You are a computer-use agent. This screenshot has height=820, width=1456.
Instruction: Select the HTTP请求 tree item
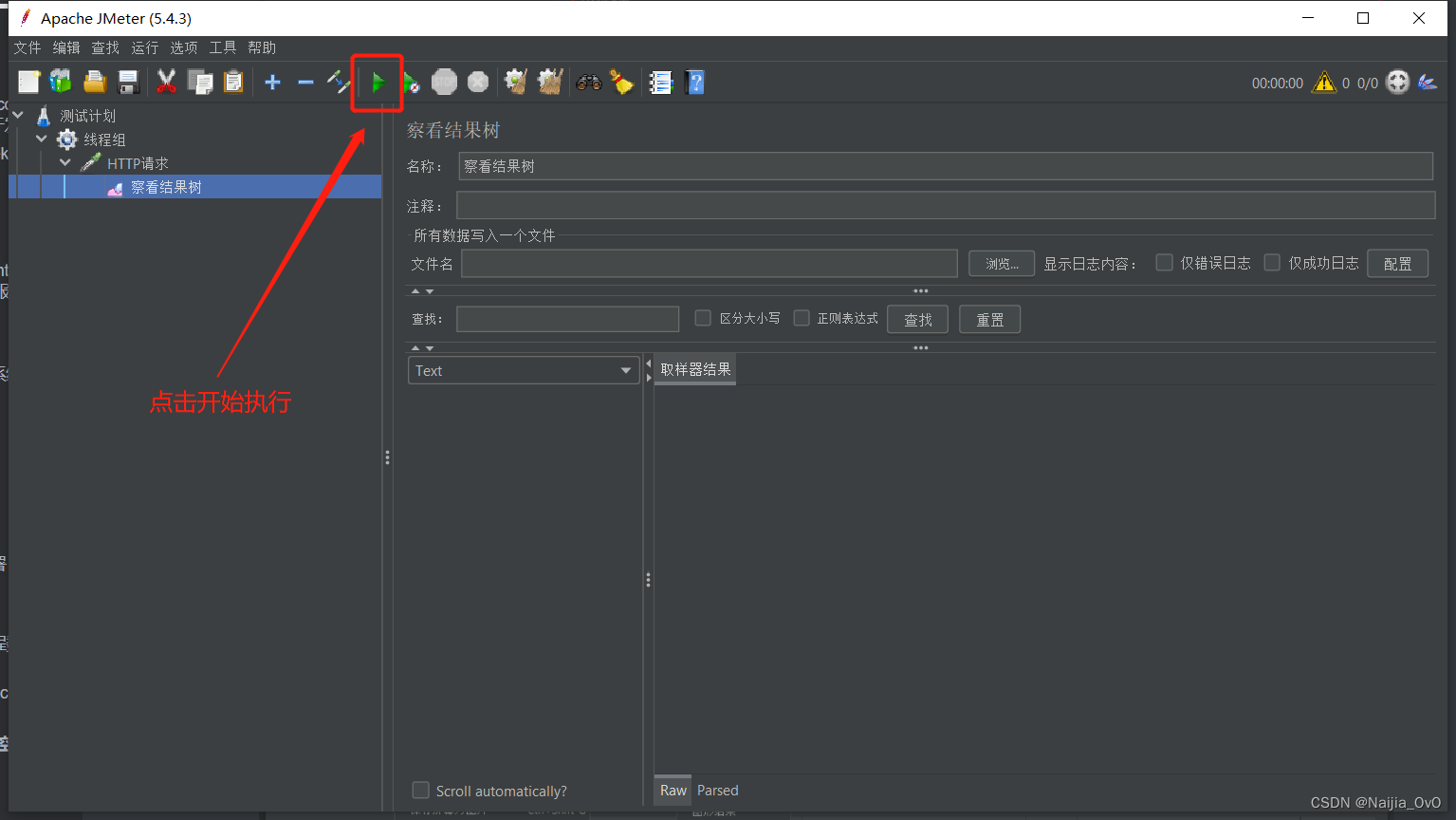click(x=138, y=163)
